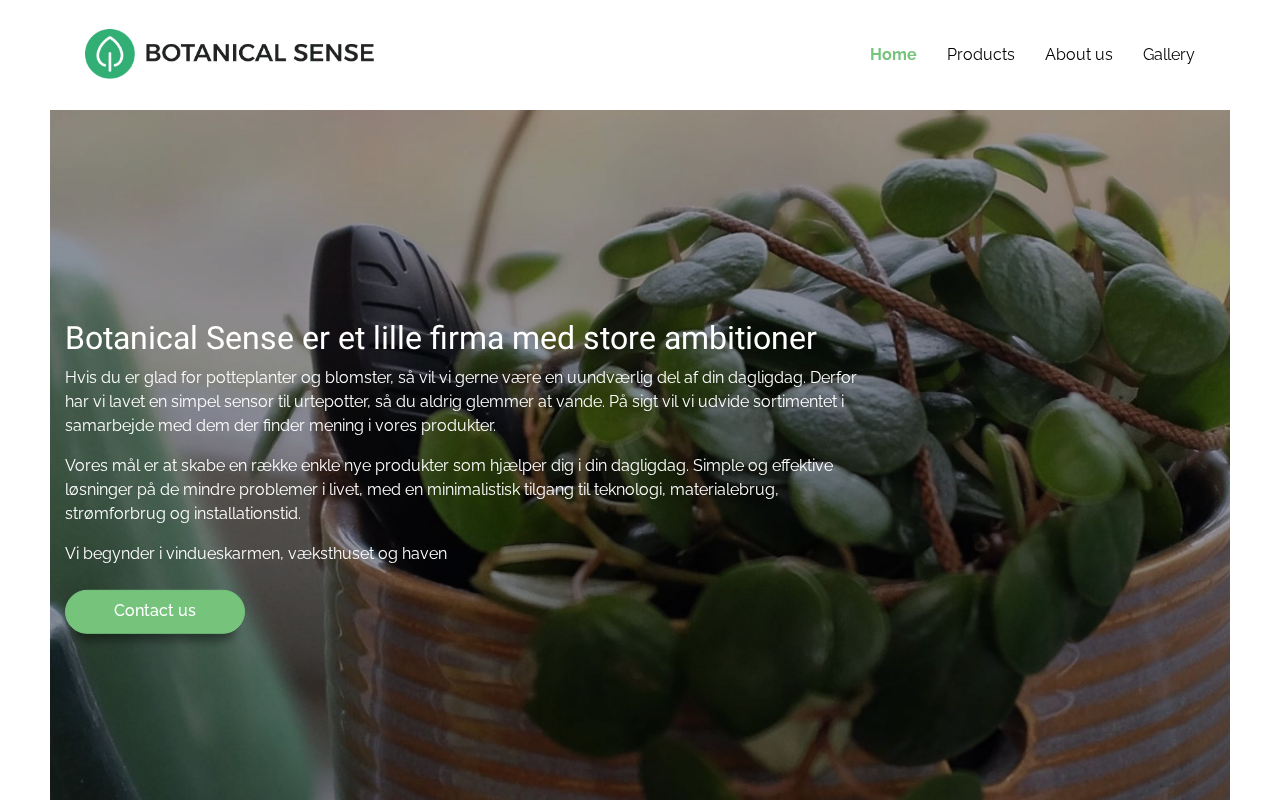Viewport: 1280px width, 800px height.
Task: Navigate to the Gallery page
Action: [x=1169, y=55]
